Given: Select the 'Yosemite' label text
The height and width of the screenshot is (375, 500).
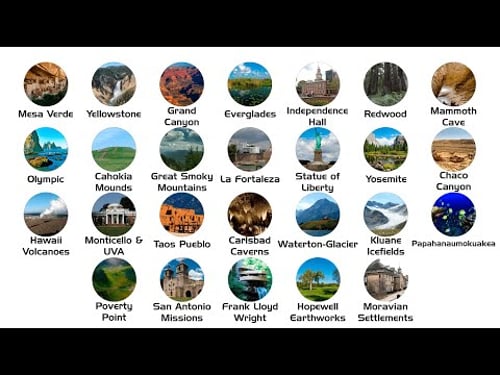Looking at the screenshot, I should pos(386,179).
